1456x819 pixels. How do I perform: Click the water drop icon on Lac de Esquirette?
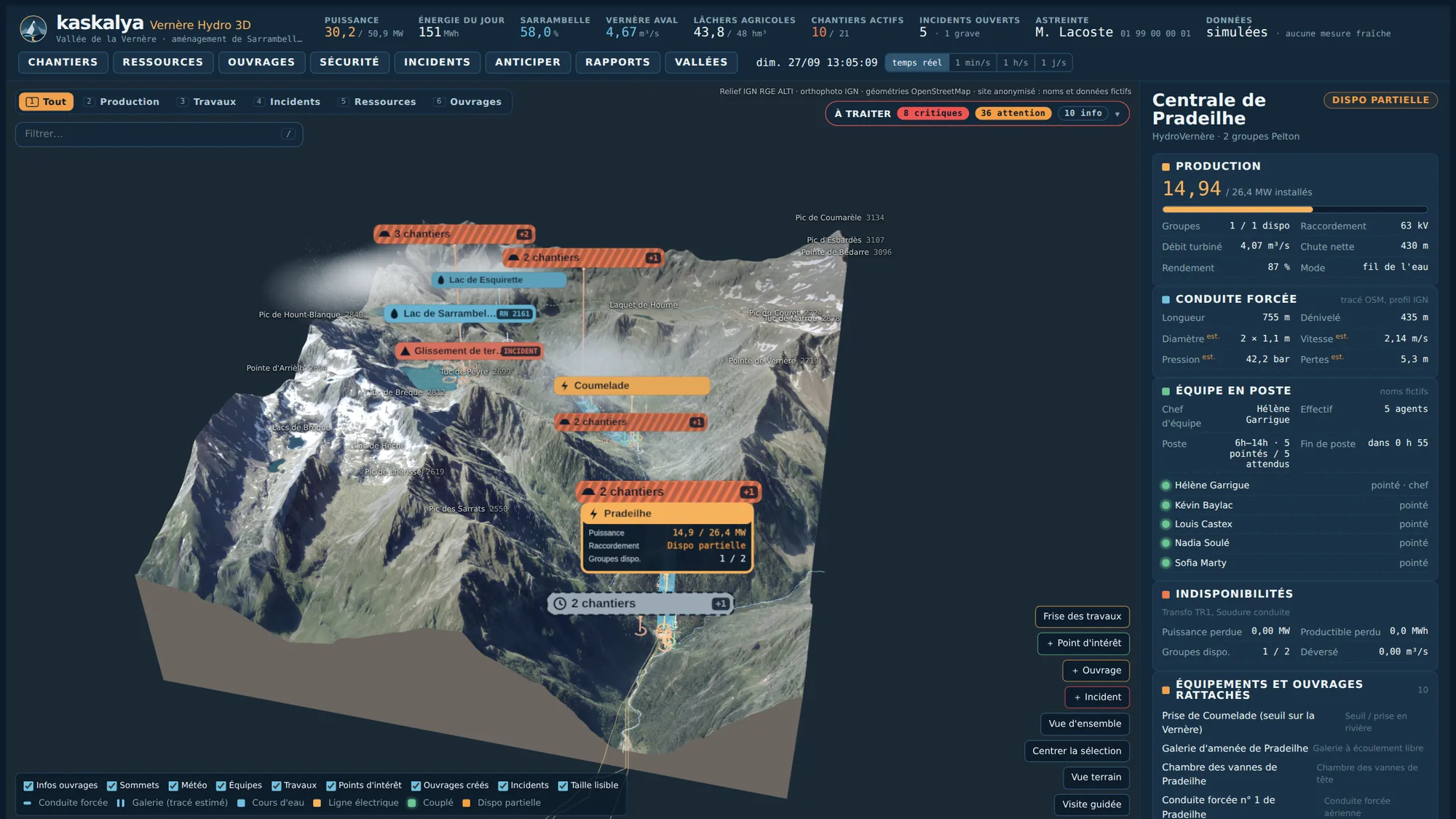point(440,280)
